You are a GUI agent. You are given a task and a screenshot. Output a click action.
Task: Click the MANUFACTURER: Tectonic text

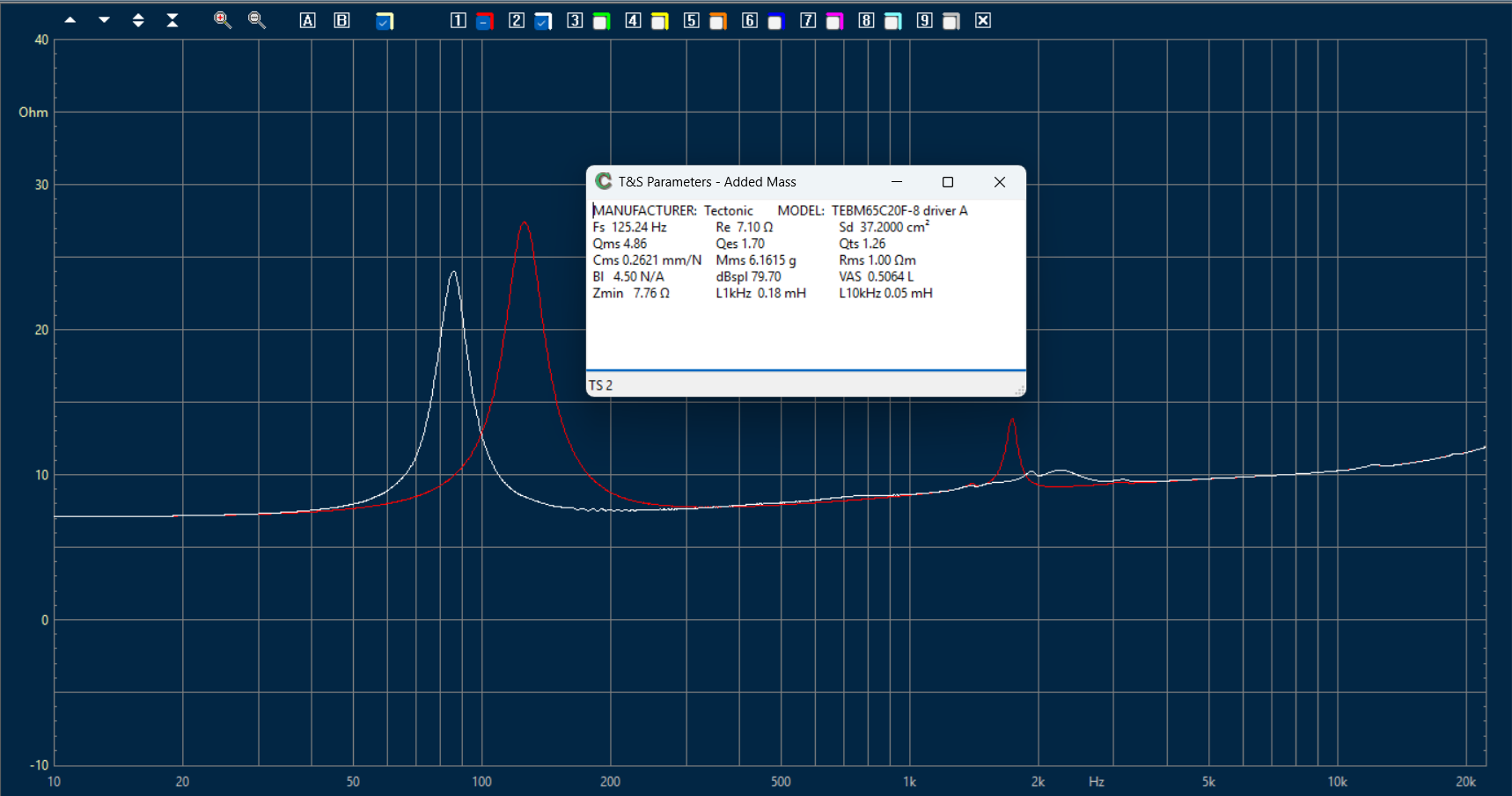click(x=673, y=210)
